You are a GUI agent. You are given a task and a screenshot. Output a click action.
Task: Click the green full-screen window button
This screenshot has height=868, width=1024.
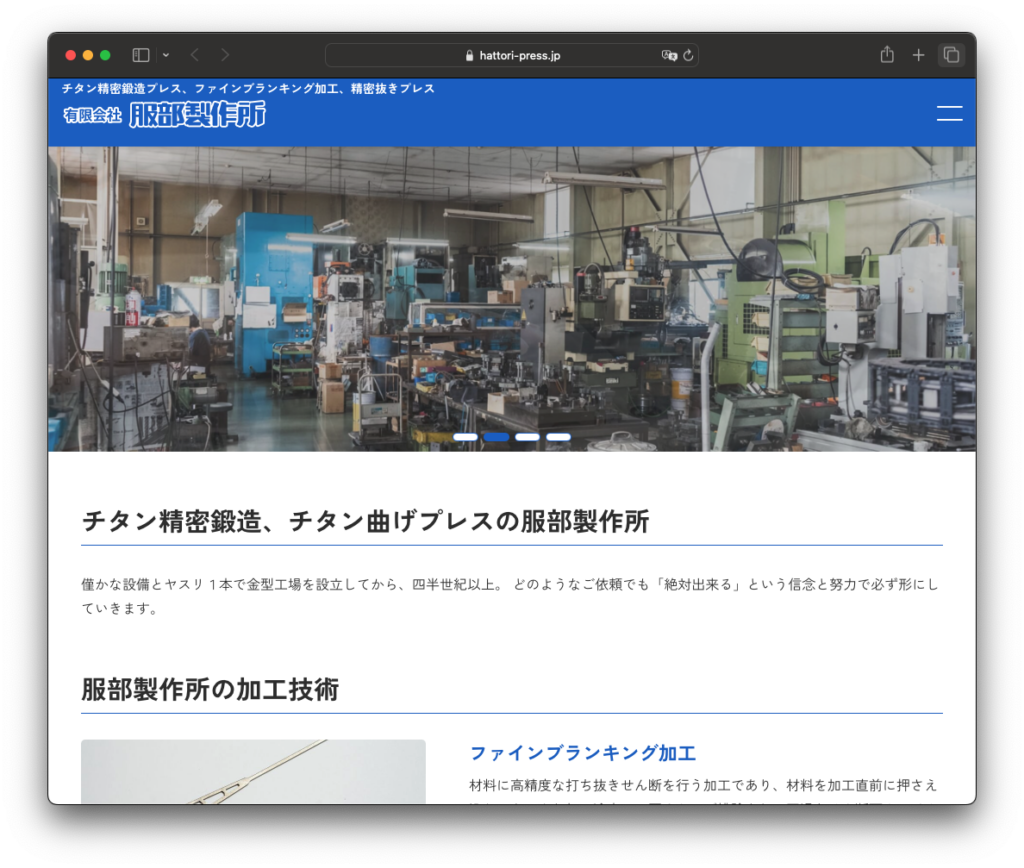(105, 56)
